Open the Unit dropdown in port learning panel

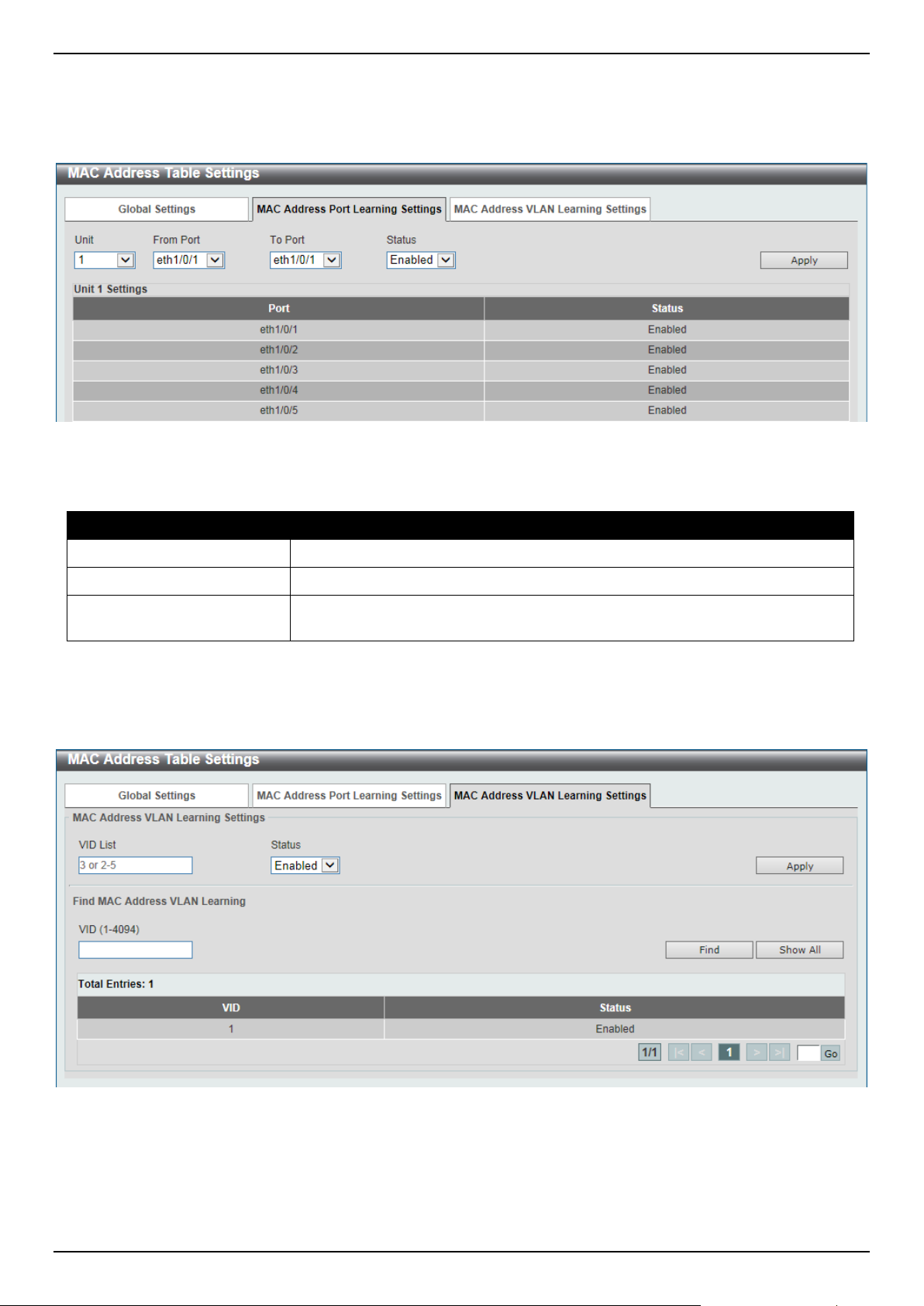pyautogui.click(x=105, y=261)
